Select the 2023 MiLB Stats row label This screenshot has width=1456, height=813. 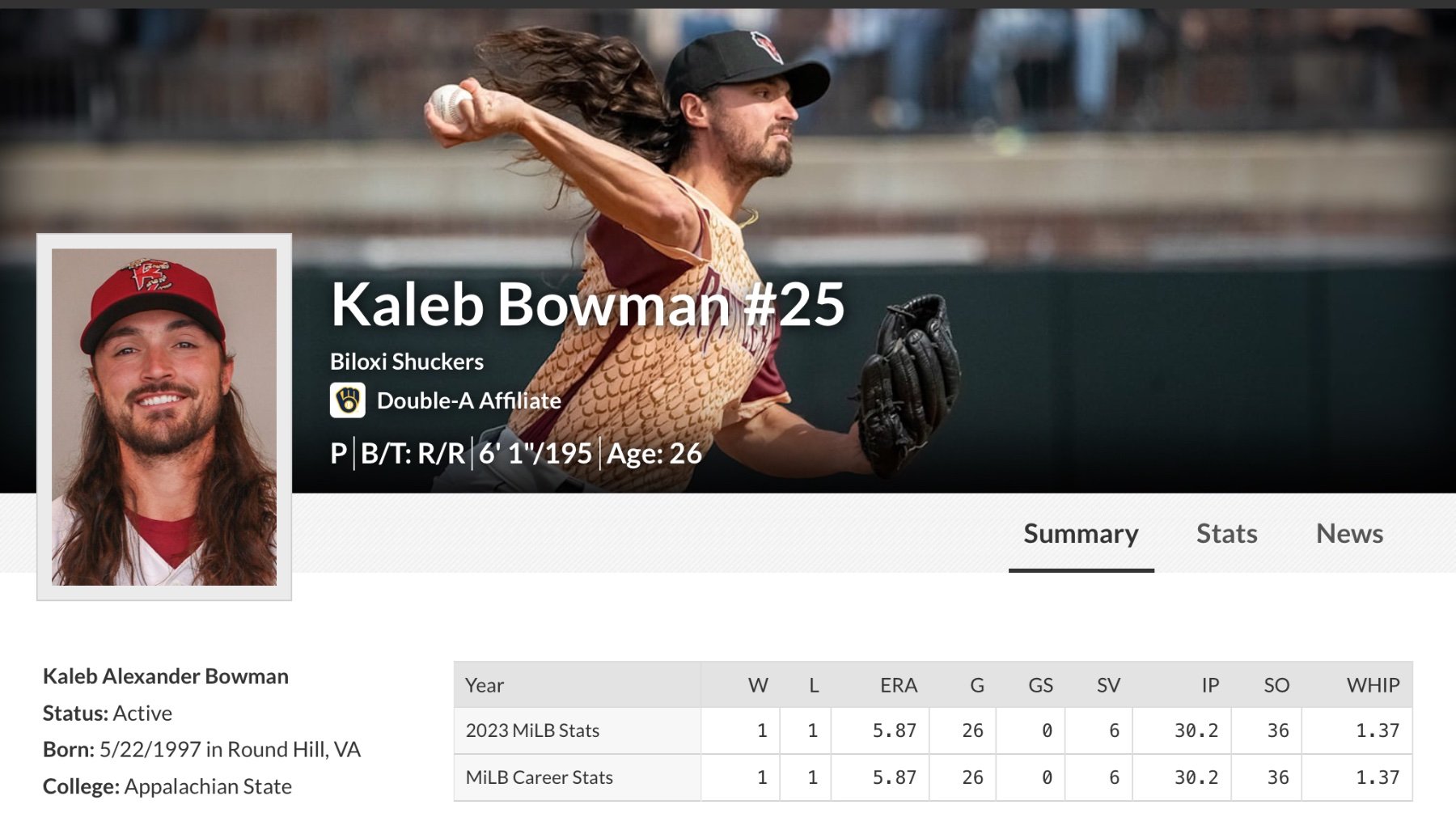532,730
